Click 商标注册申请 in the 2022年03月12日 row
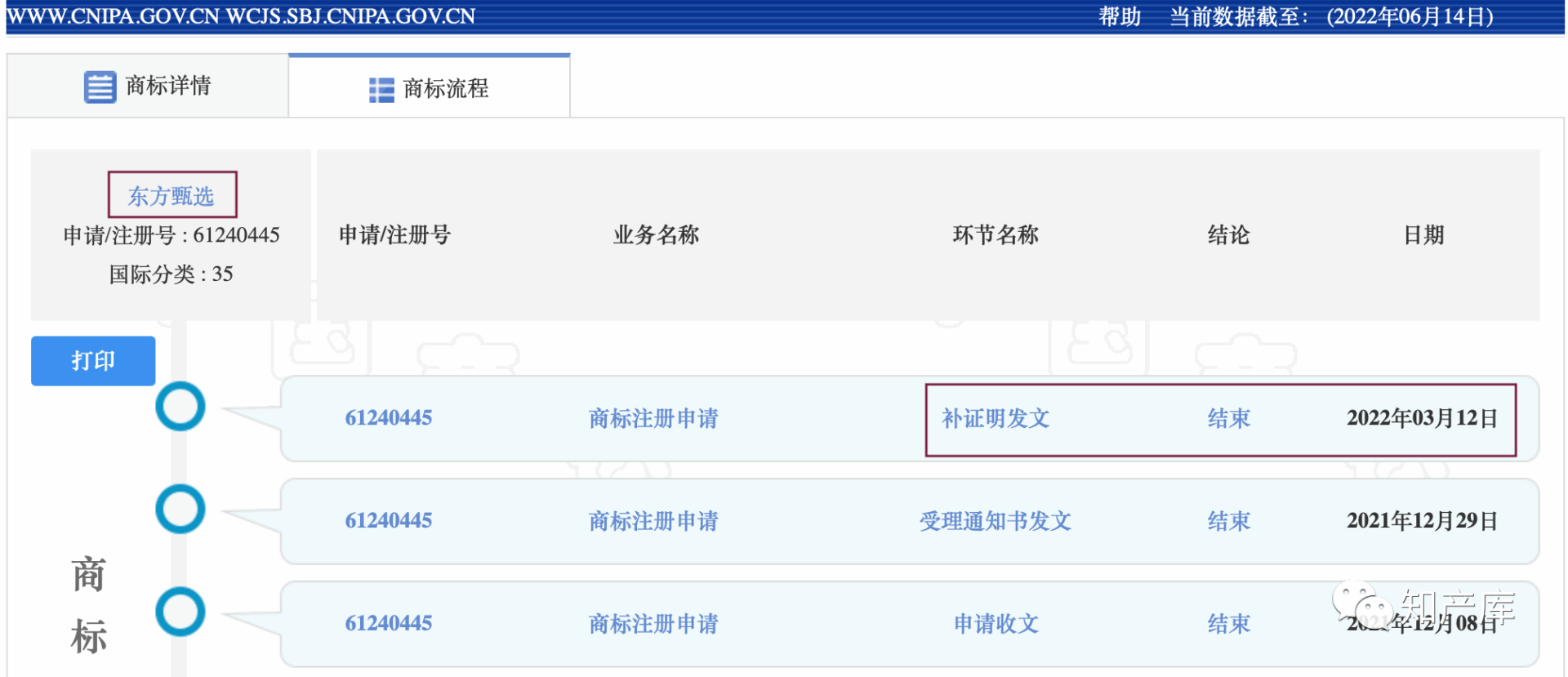Screen dimensions: 1568x677 653,419
